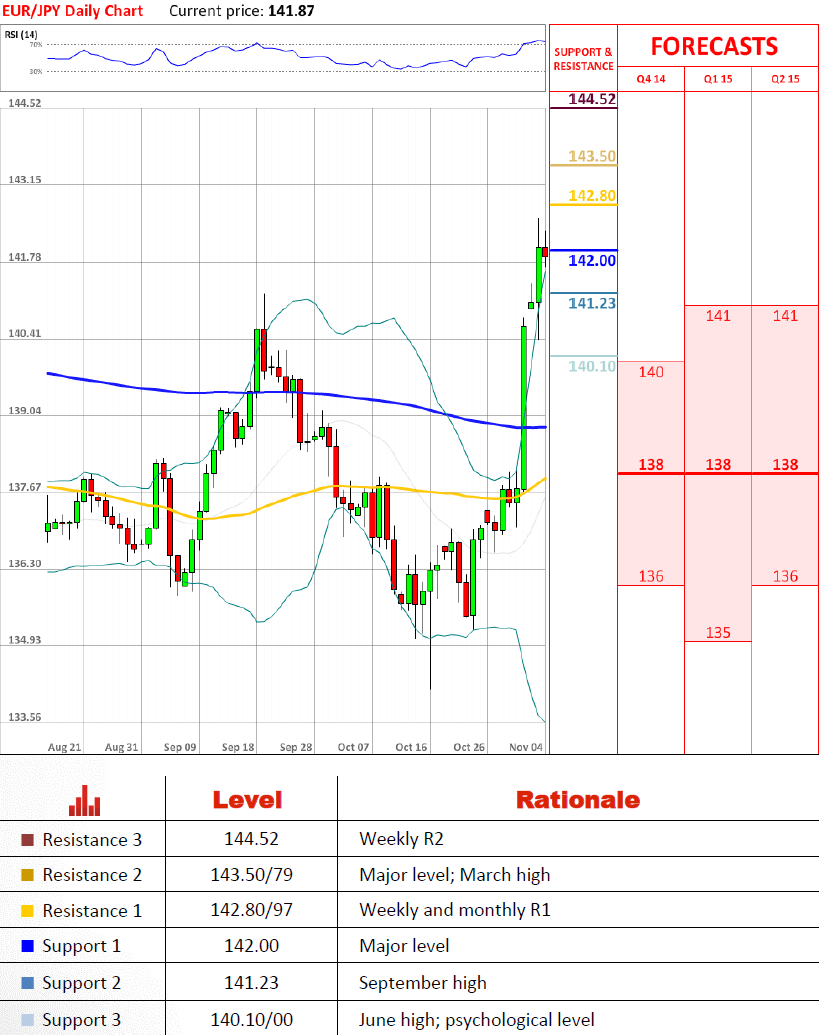Click the red bar chart icon in table header
Viewport: 819px width, 1035px height.
84,800
